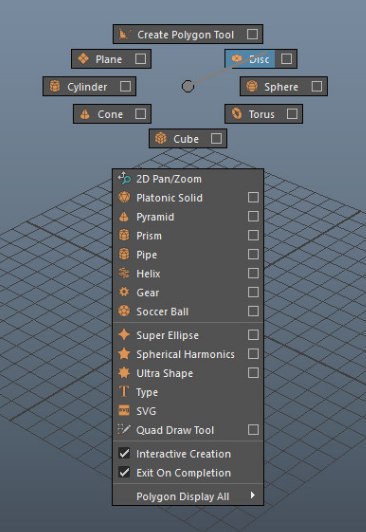Click the marking menu center dot

188,86
